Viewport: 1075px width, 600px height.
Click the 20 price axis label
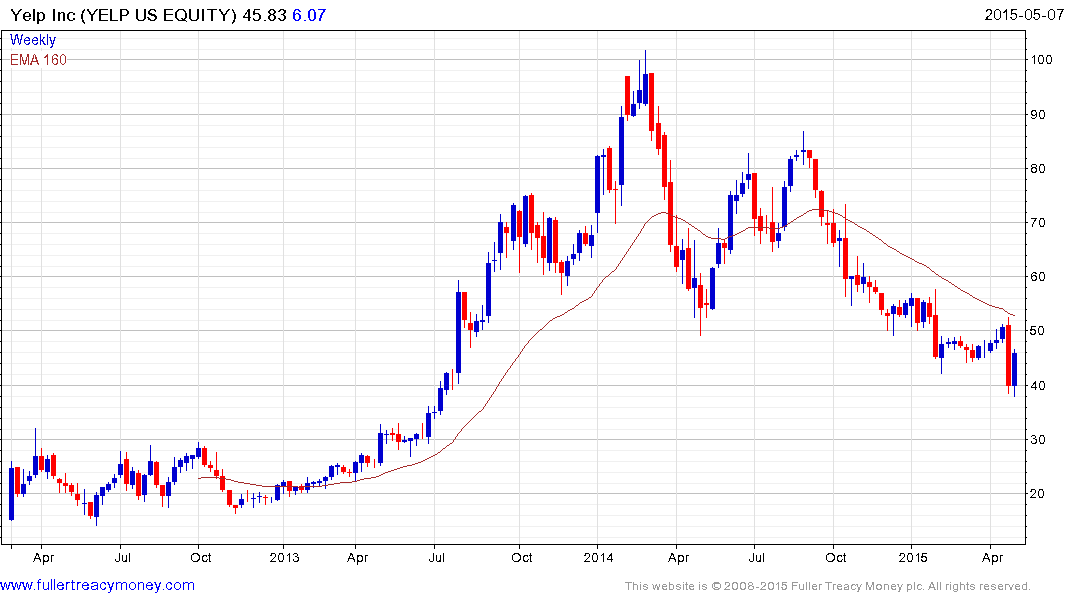pos(1038,494)
